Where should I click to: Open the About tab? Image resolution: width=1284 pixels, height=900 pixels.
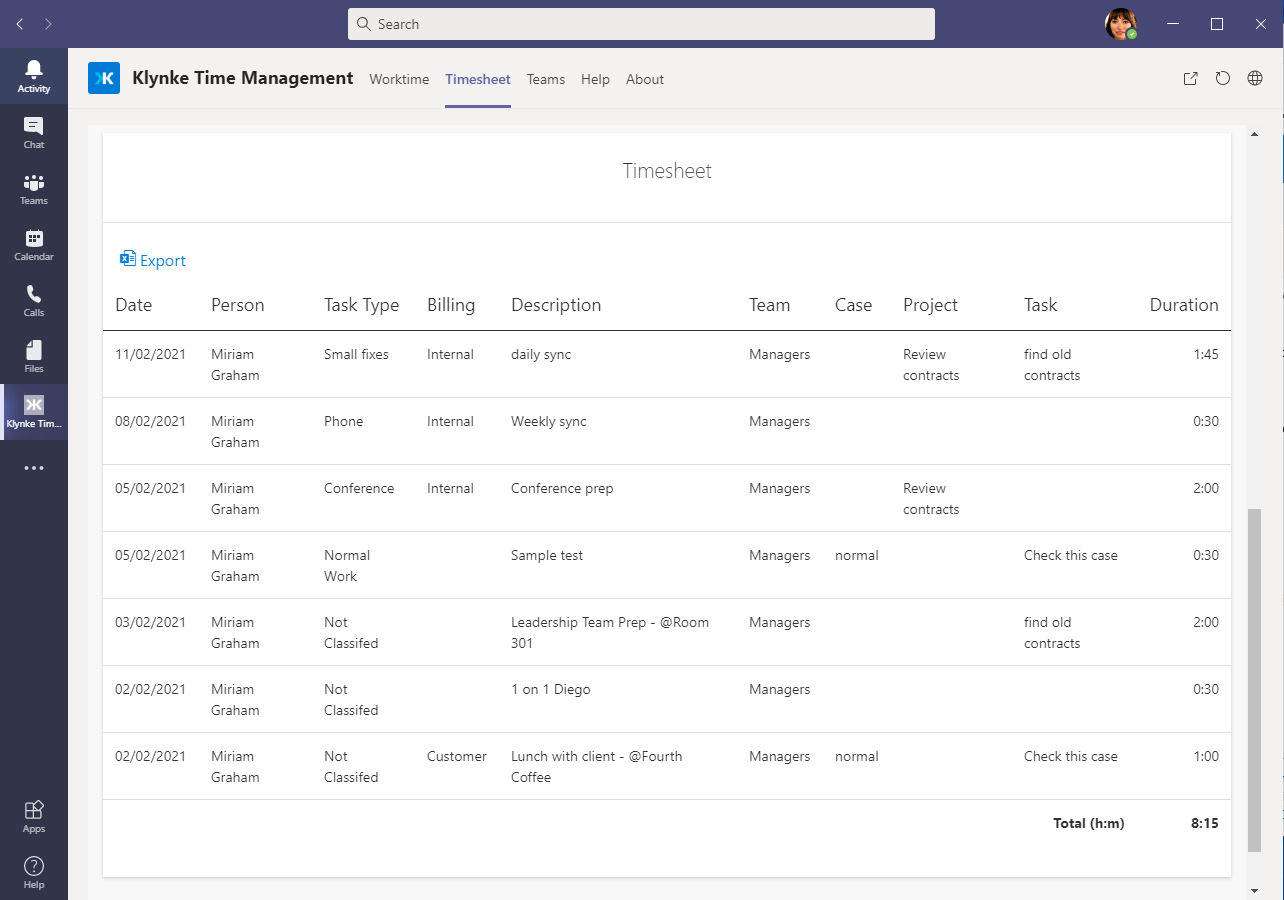(645, 79)
